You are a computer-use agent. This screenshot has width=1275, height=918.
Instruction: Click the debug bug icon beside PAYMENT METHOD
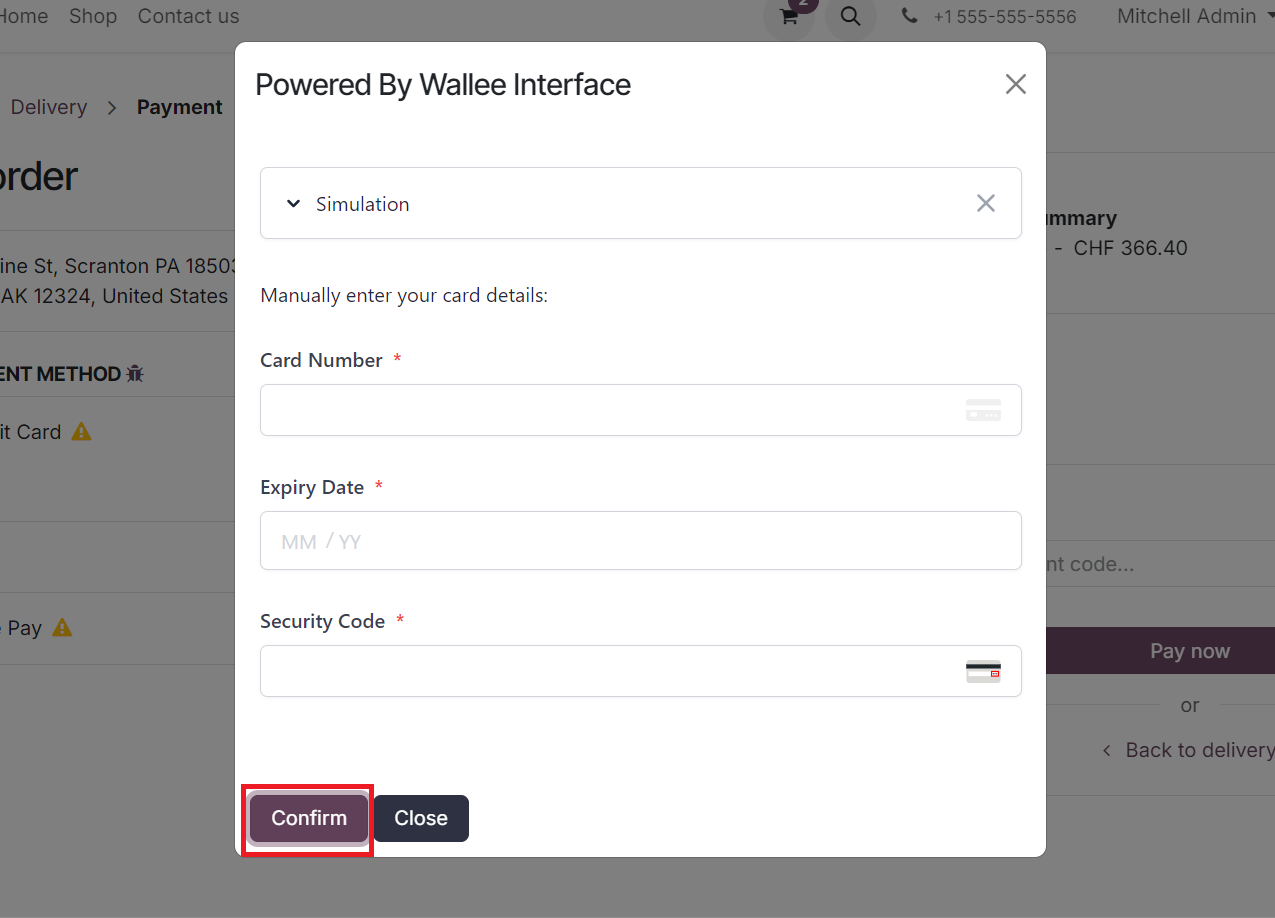pos(135,372)
